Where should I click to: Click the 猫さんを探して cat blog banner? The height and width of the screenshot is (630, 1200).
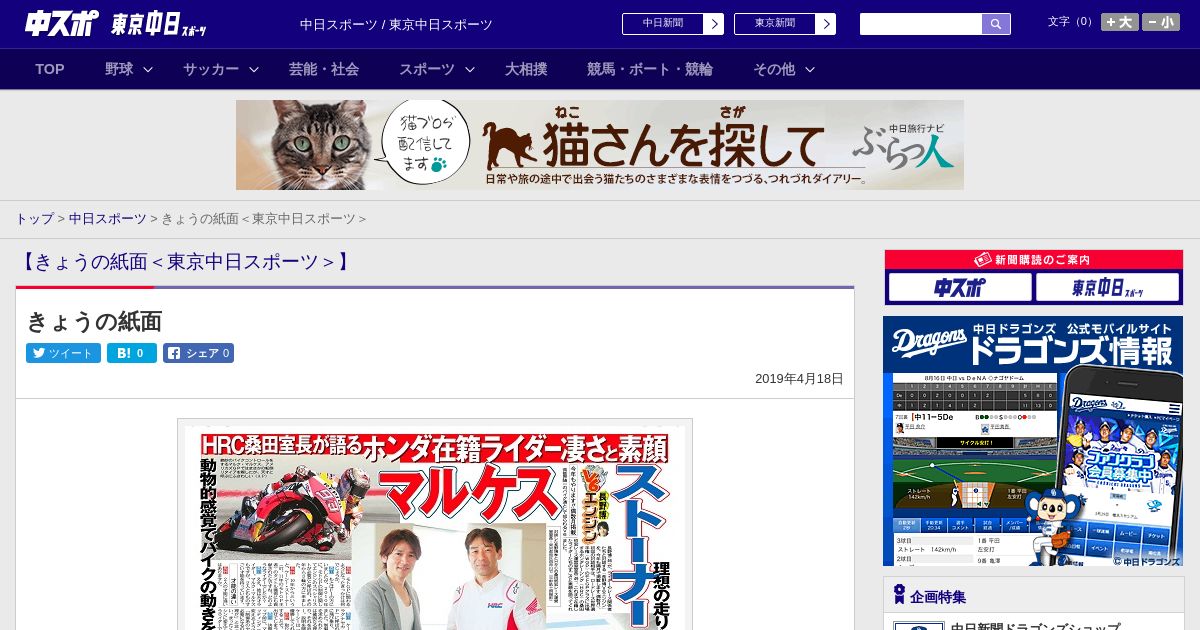[600, 145]
